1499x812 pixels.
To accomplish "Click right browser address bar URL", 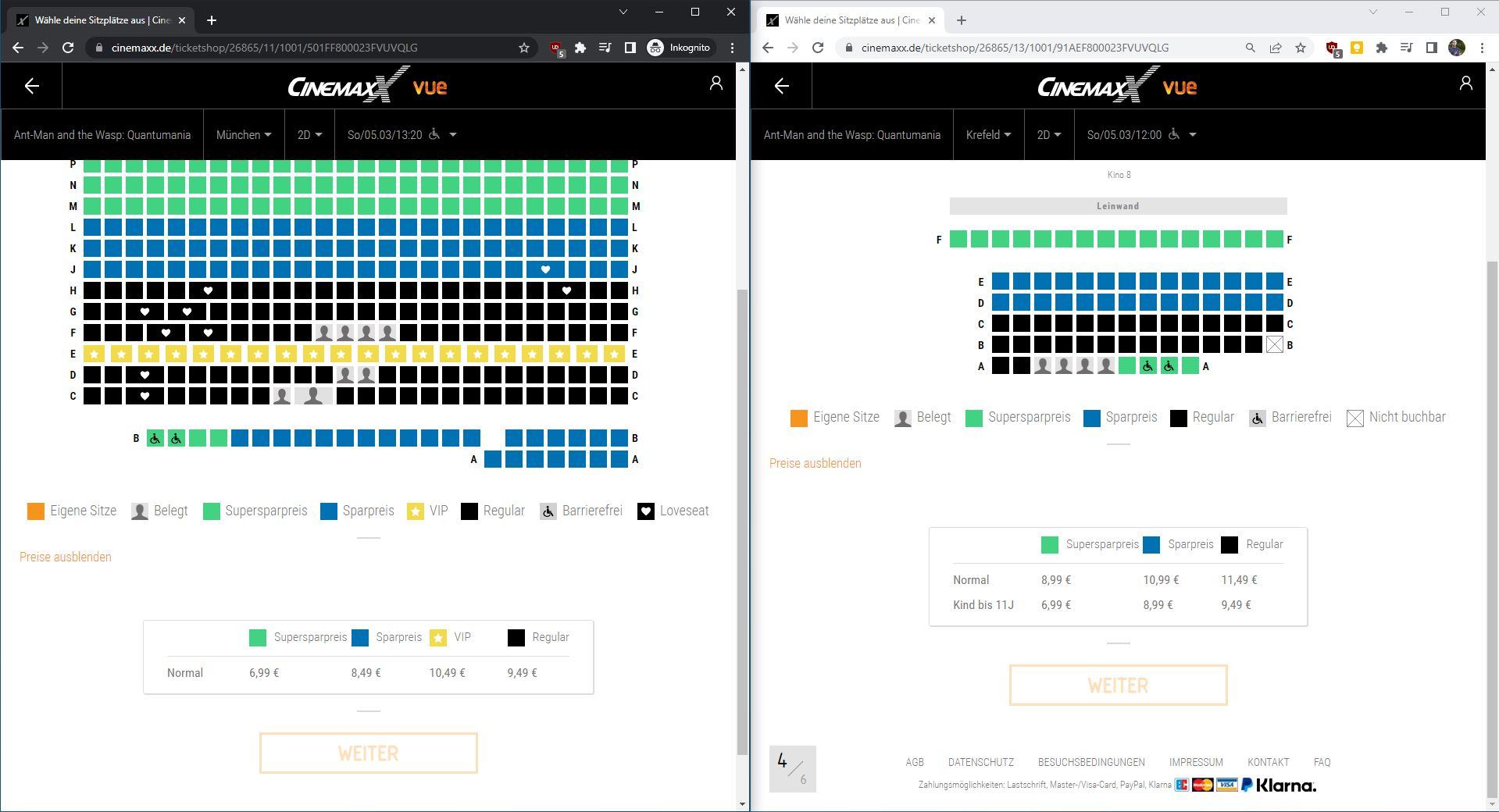I will click(1015, 48).
